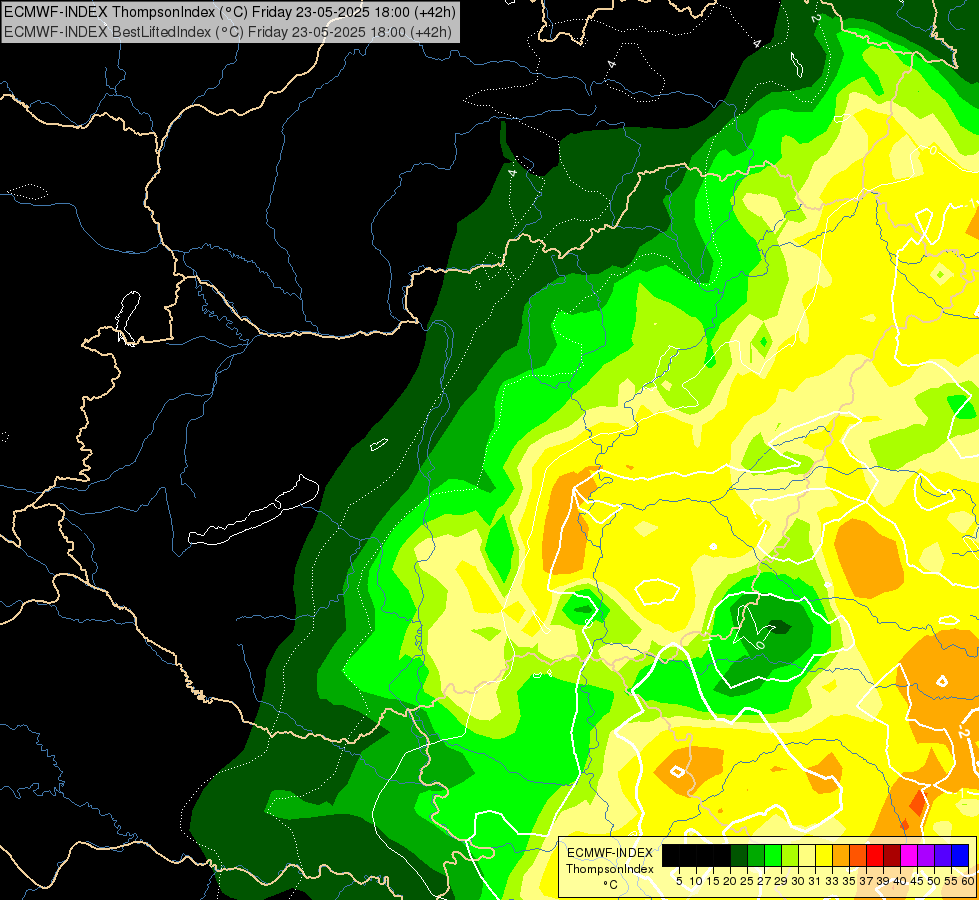Select the dark green 20–25 legend swatch
979x900 pixels.
coord(739,855)
